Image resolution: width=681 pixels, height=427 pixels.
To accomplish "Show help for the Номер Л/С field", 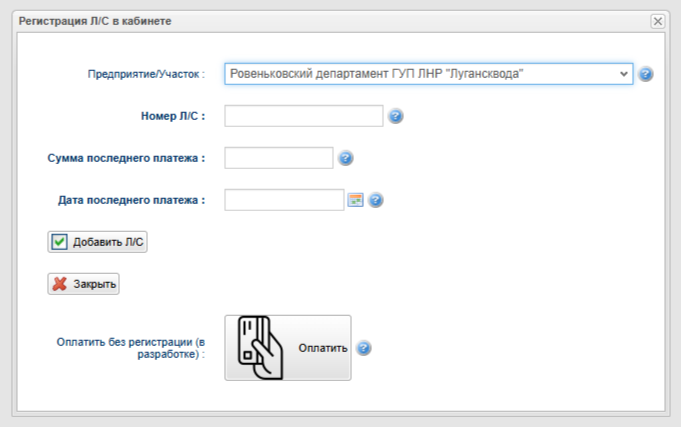I will tap(396, 117).
